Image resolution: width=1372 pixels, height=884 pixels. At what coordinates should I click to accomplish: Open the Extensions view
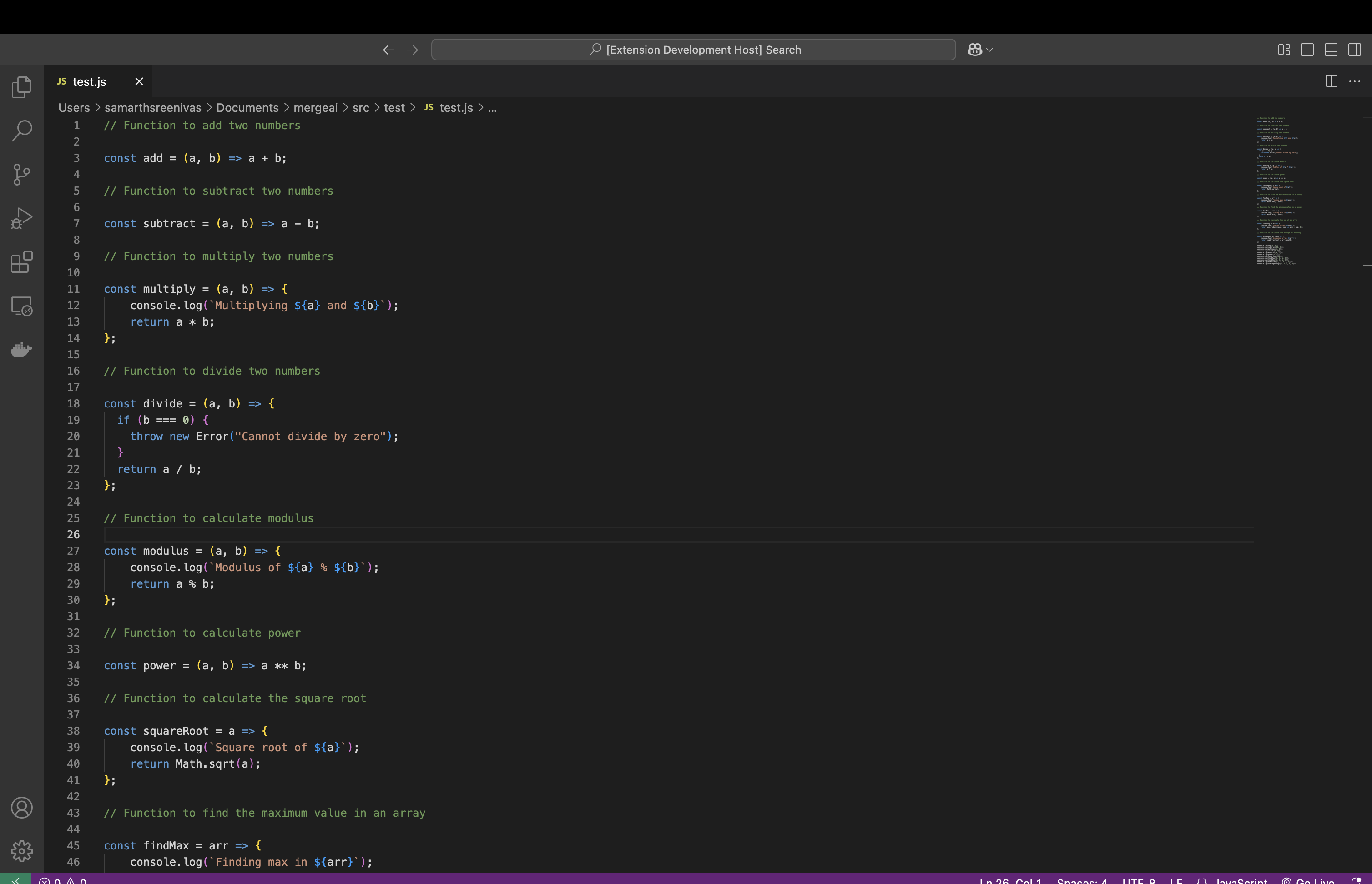(21, 262)
